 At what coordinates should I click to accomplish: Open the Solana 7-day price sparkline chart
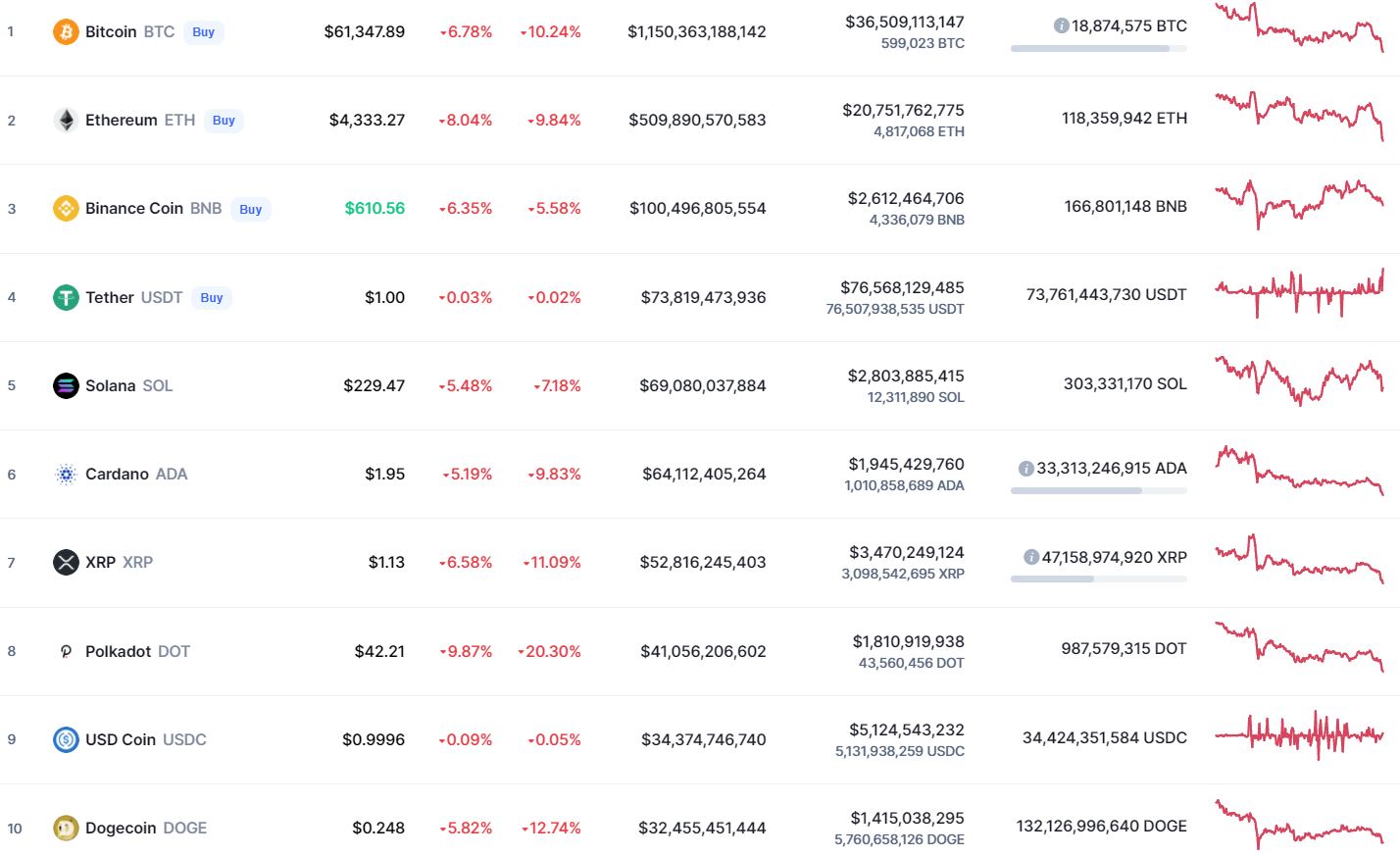click(x=1299, y=380)
